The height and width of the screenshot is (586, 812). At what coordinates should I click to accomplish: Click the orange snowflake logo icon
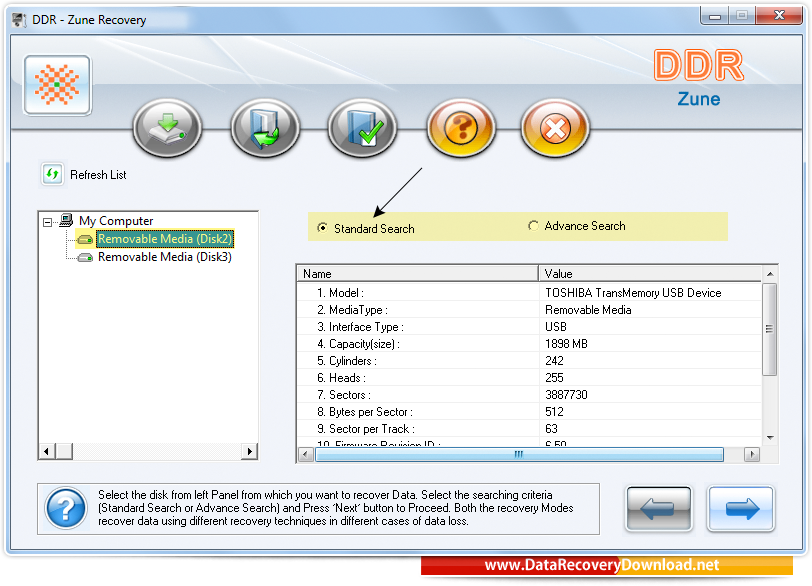[57, 85]
